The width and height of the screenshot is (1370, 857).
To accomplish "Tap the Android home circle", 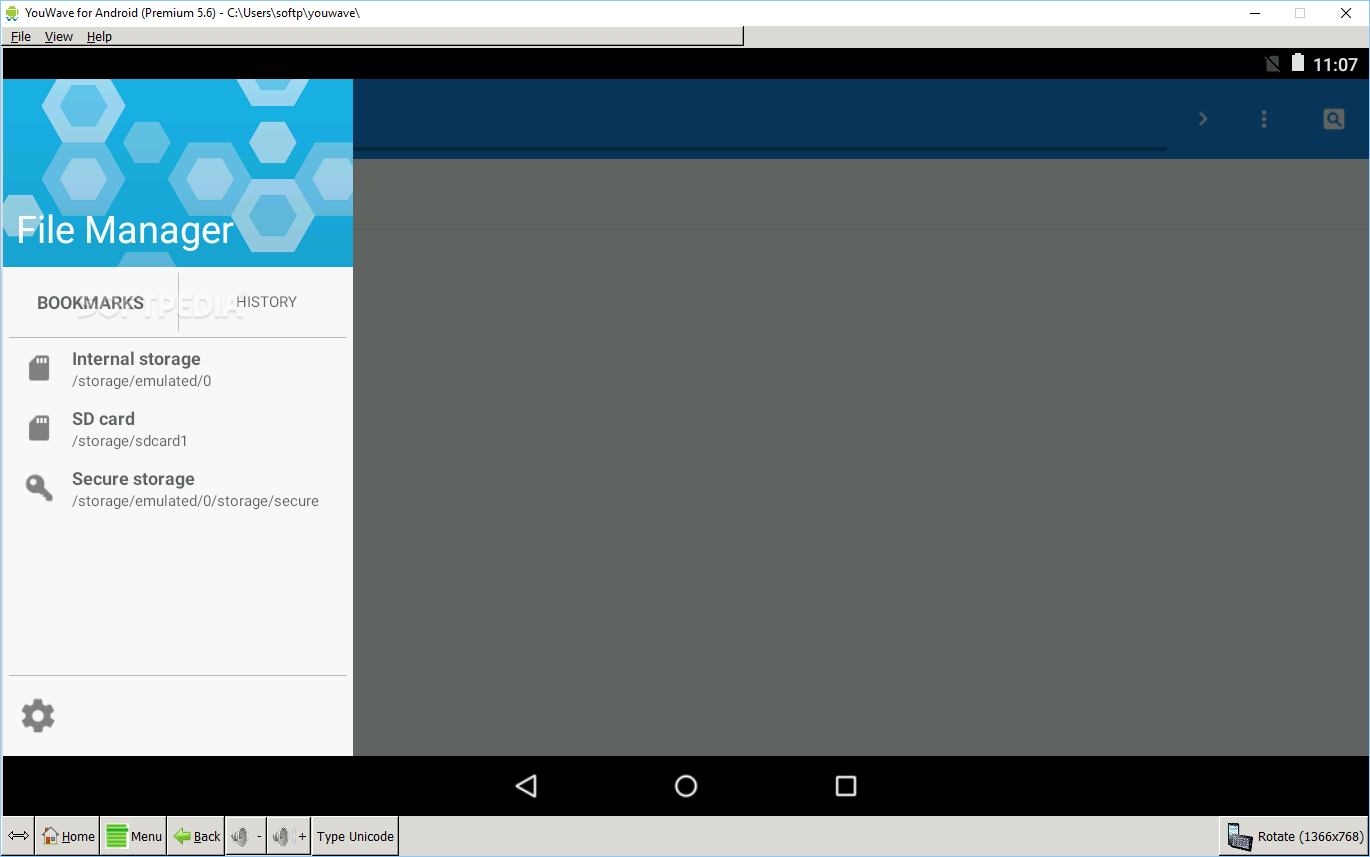I will [686, 786].
